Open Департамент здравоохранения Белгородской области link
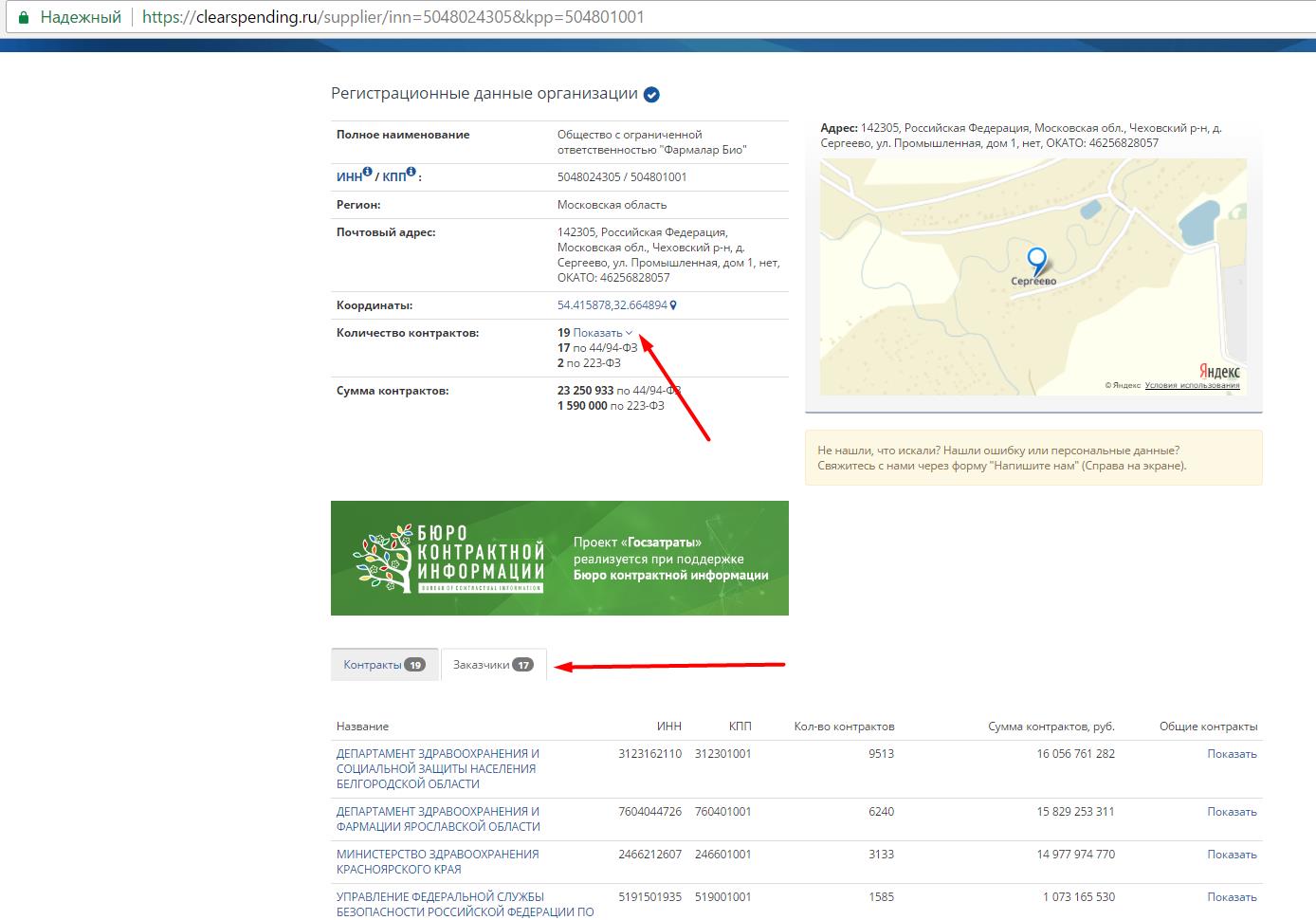 (x=437, y=768)
